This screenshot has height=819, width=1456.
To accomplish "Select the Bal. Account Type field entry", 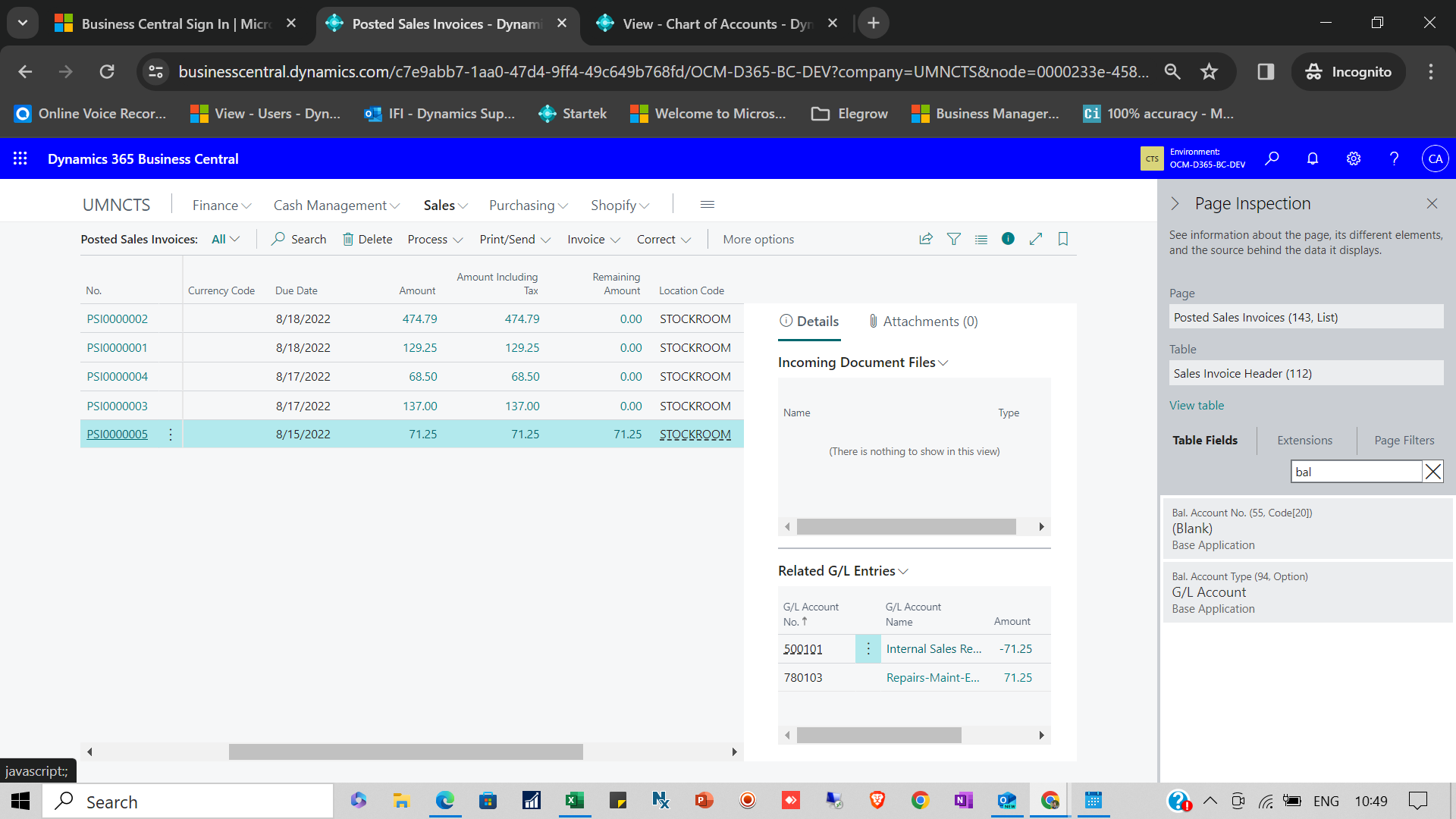I will [1306, 592].
